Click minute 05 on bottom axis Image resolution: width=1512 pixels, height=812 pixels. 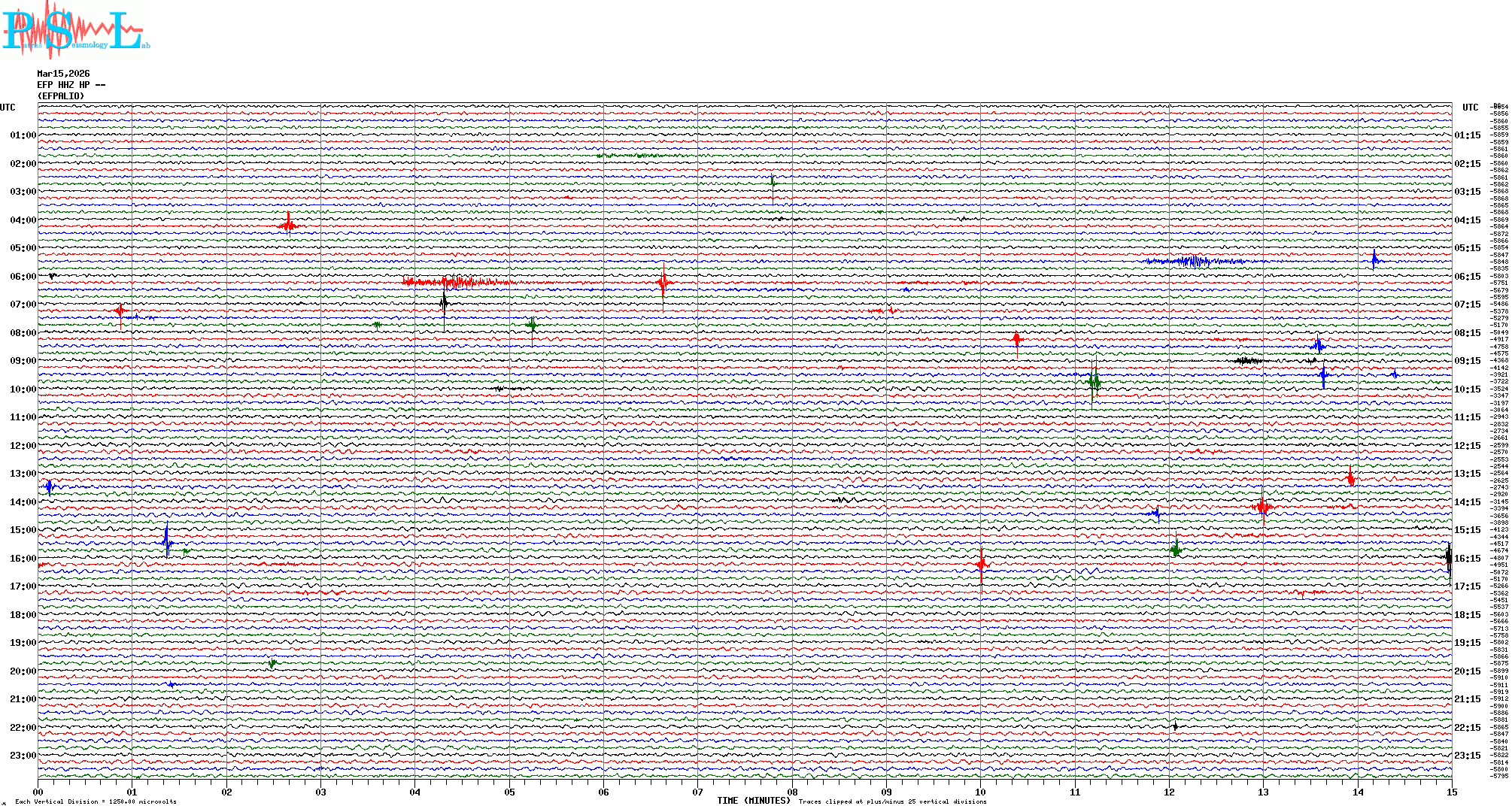(x=509, y=792)
